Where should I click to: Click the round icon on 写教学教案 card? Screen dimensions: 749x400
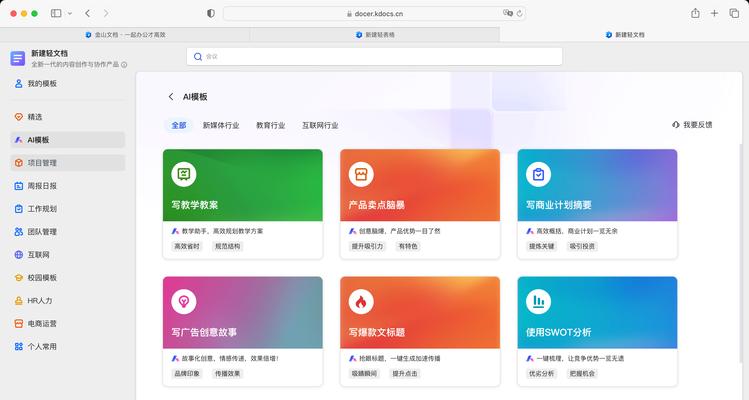pos(184,174)
